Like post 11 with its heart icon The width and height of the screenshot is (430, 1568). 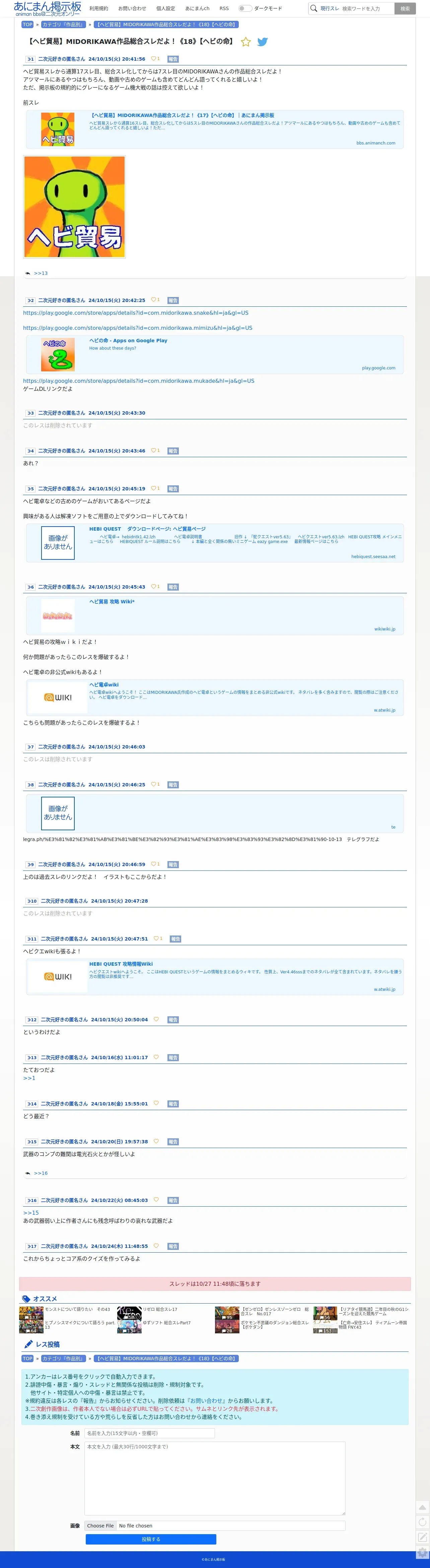click(x=156, y=939)
